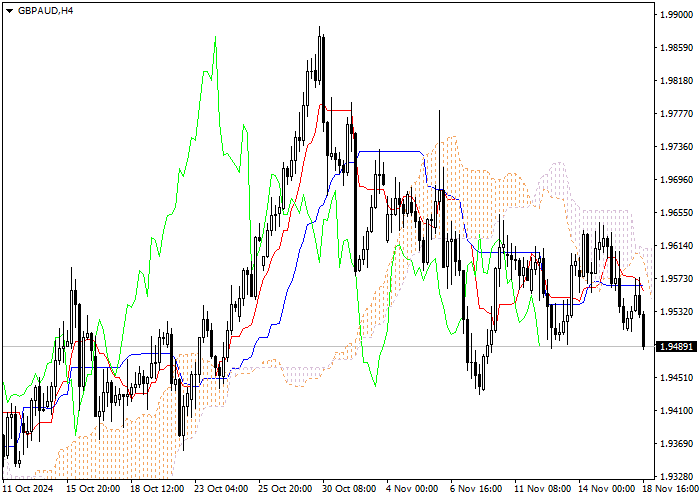Open the chart dropdown triangle beside GBPAUD

click(x=9, y=11)
